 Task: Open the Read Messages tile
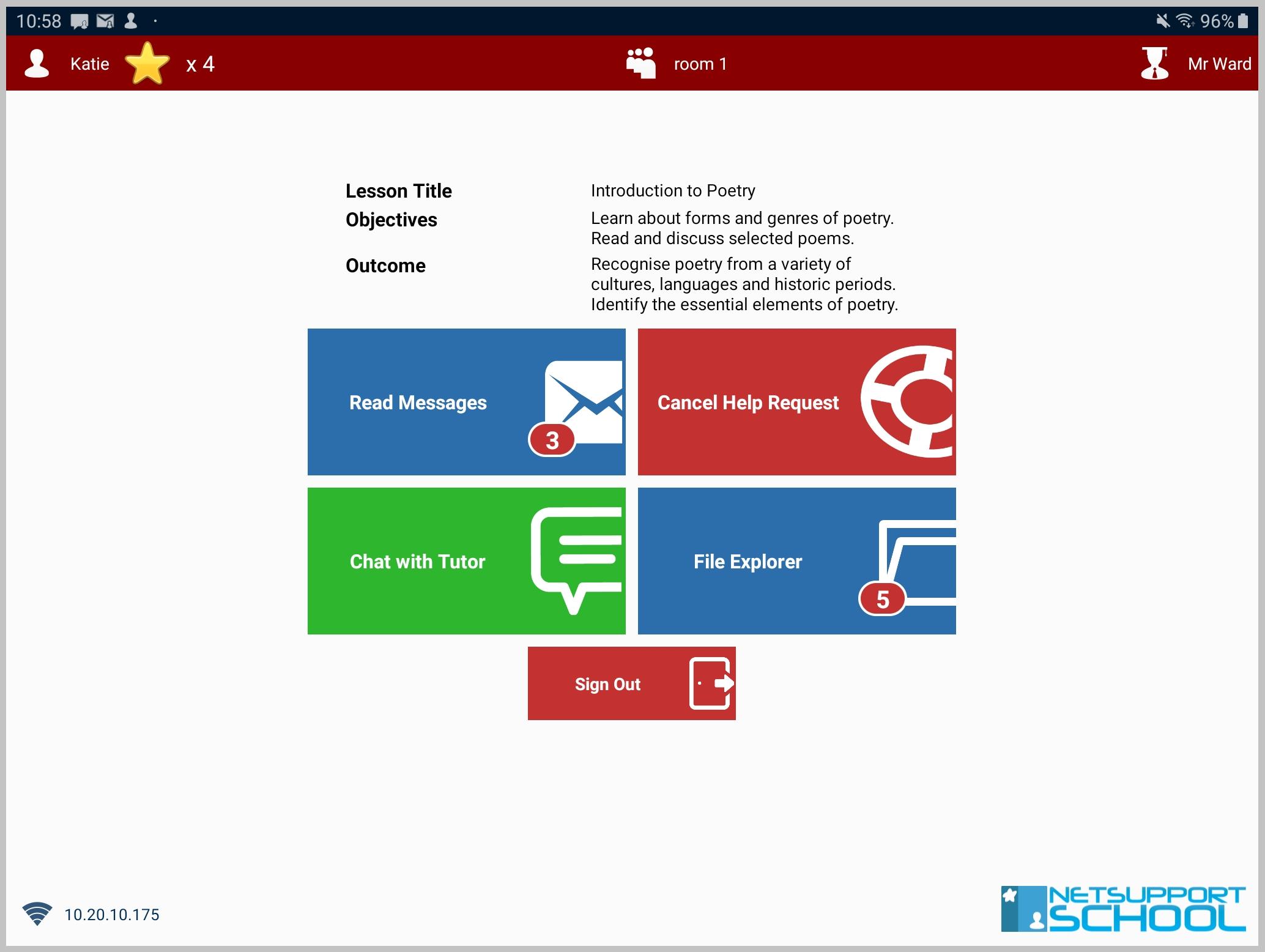(x=466, y=402)
